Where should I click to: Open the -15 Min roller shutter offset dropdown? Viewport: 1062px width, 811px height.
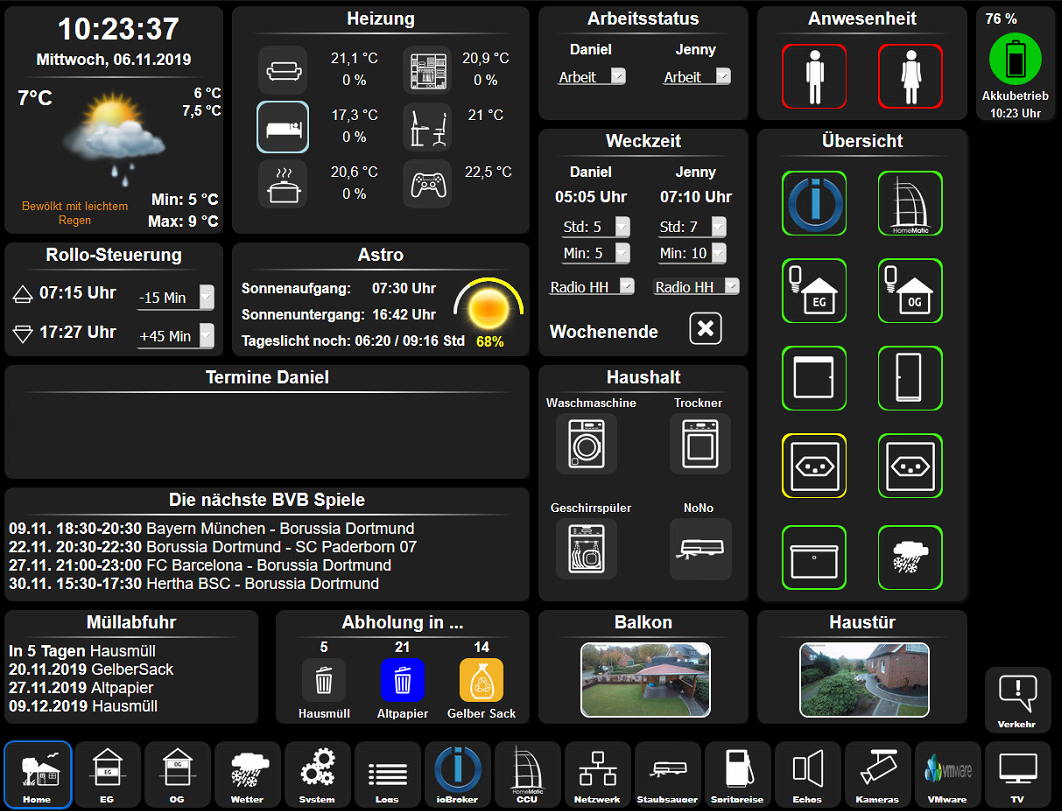[x=175, y=297]
